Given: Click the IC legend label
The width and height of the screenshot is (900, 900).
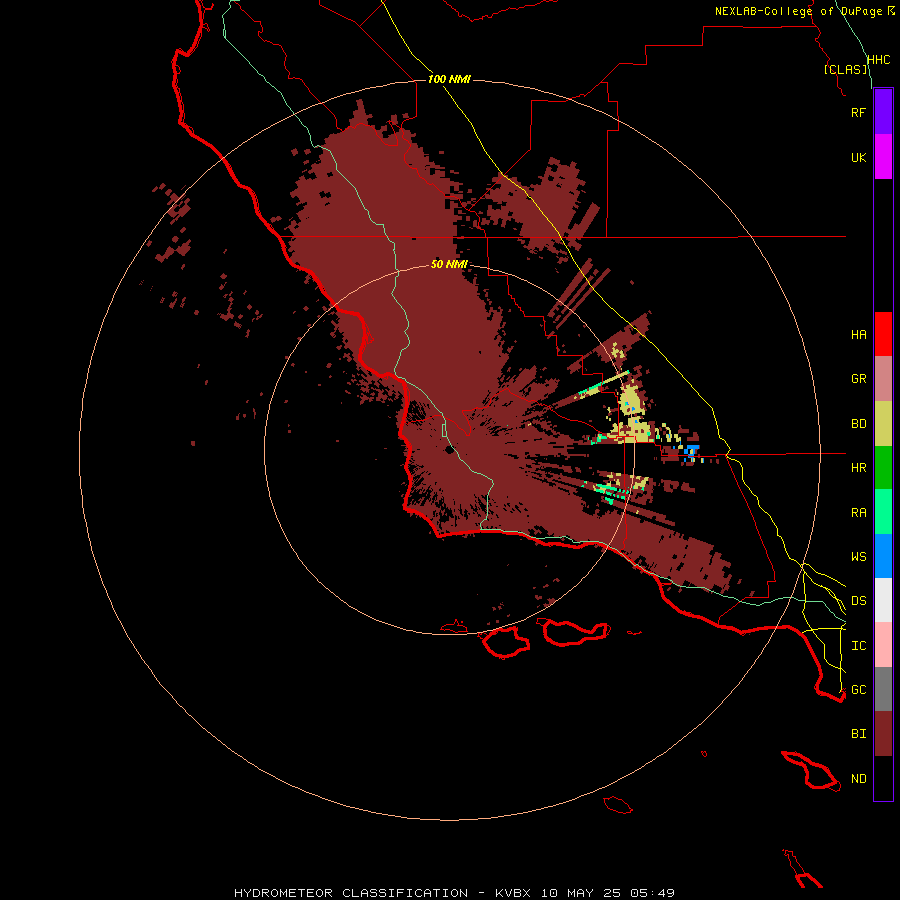Looking at the screenshot, I should (x=858, y=646).
